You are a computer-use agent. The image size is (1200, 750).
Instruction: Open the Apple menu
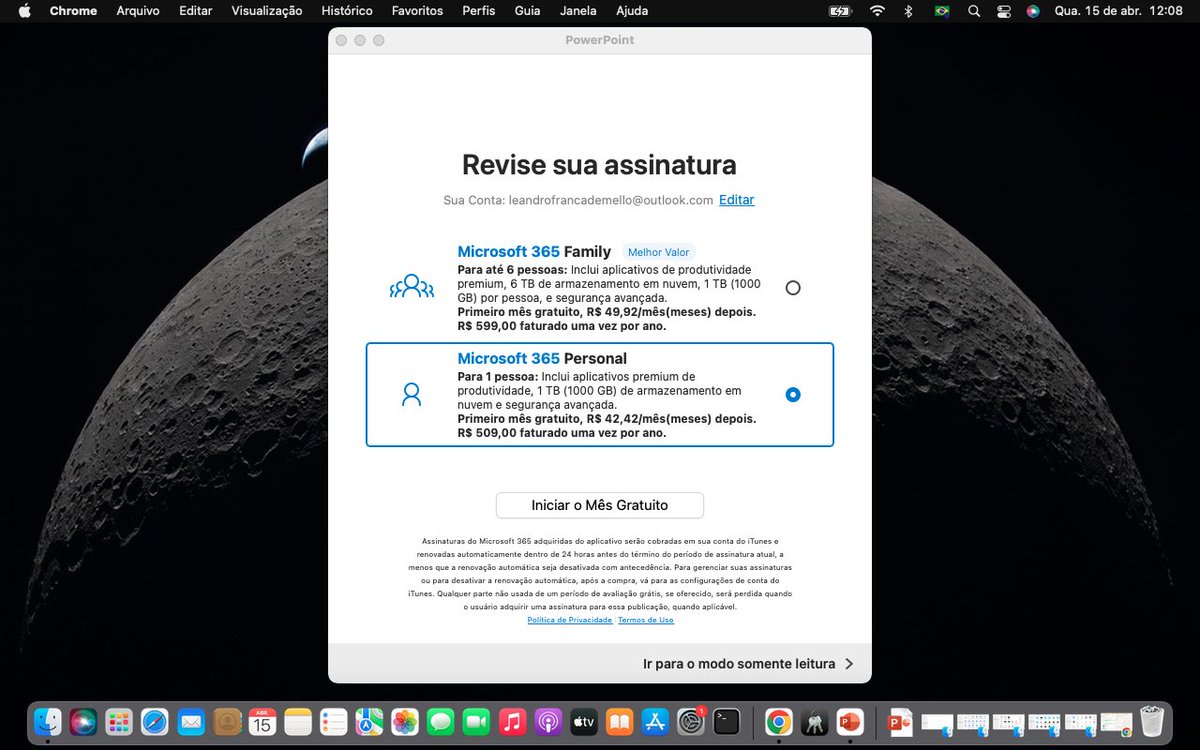(x=25, y=11)
